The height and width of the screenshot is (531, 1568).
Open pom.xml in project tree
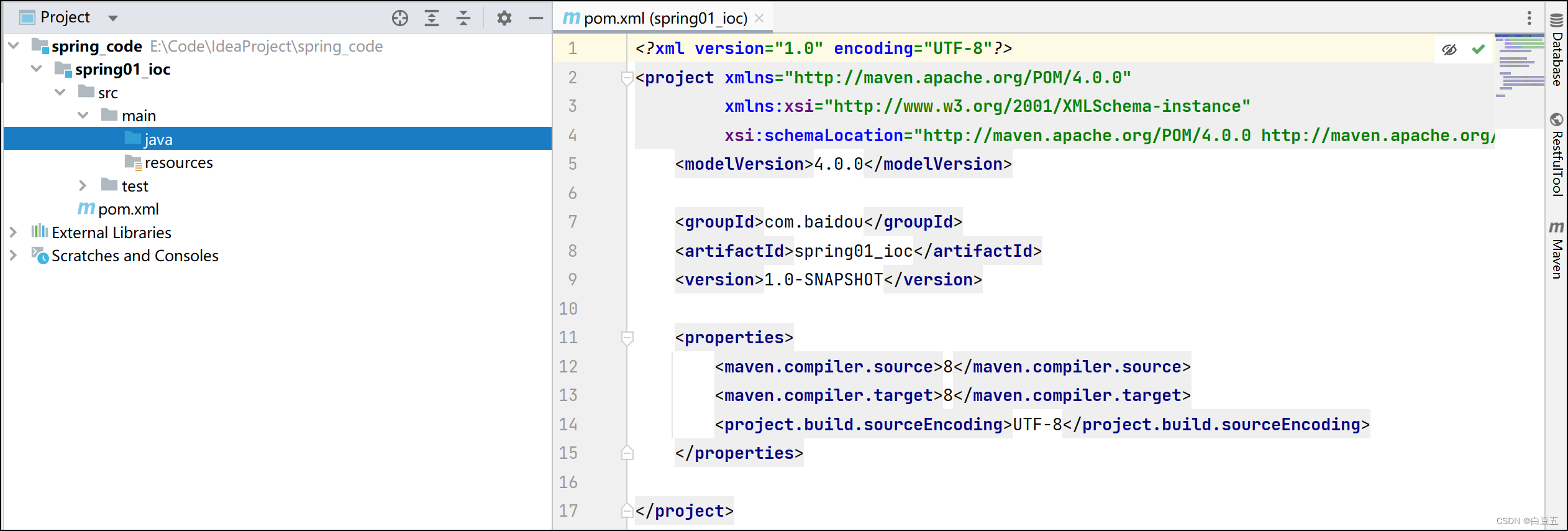[x=129, y=209]
